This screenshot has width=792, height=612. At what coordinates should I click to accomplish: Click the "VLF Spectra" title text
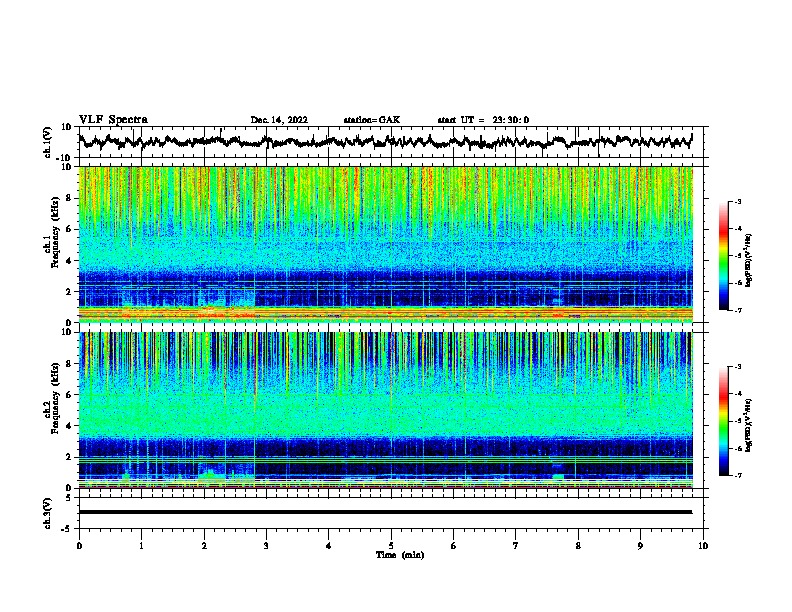pyautogui.click(x=113, y=120)
